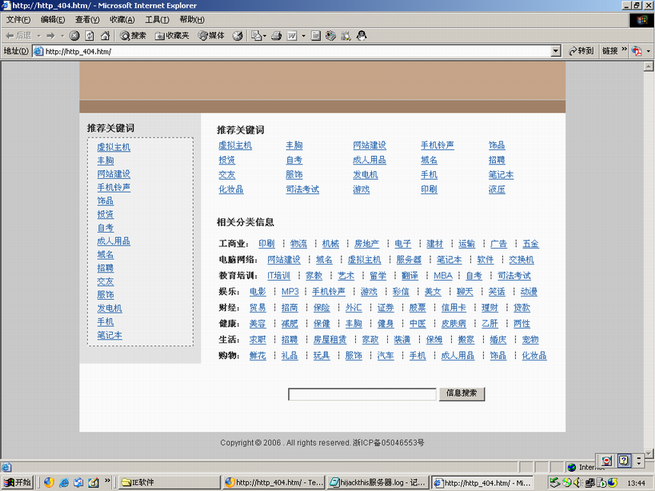Click the 信息搜索 search button

tap(461, 394)
